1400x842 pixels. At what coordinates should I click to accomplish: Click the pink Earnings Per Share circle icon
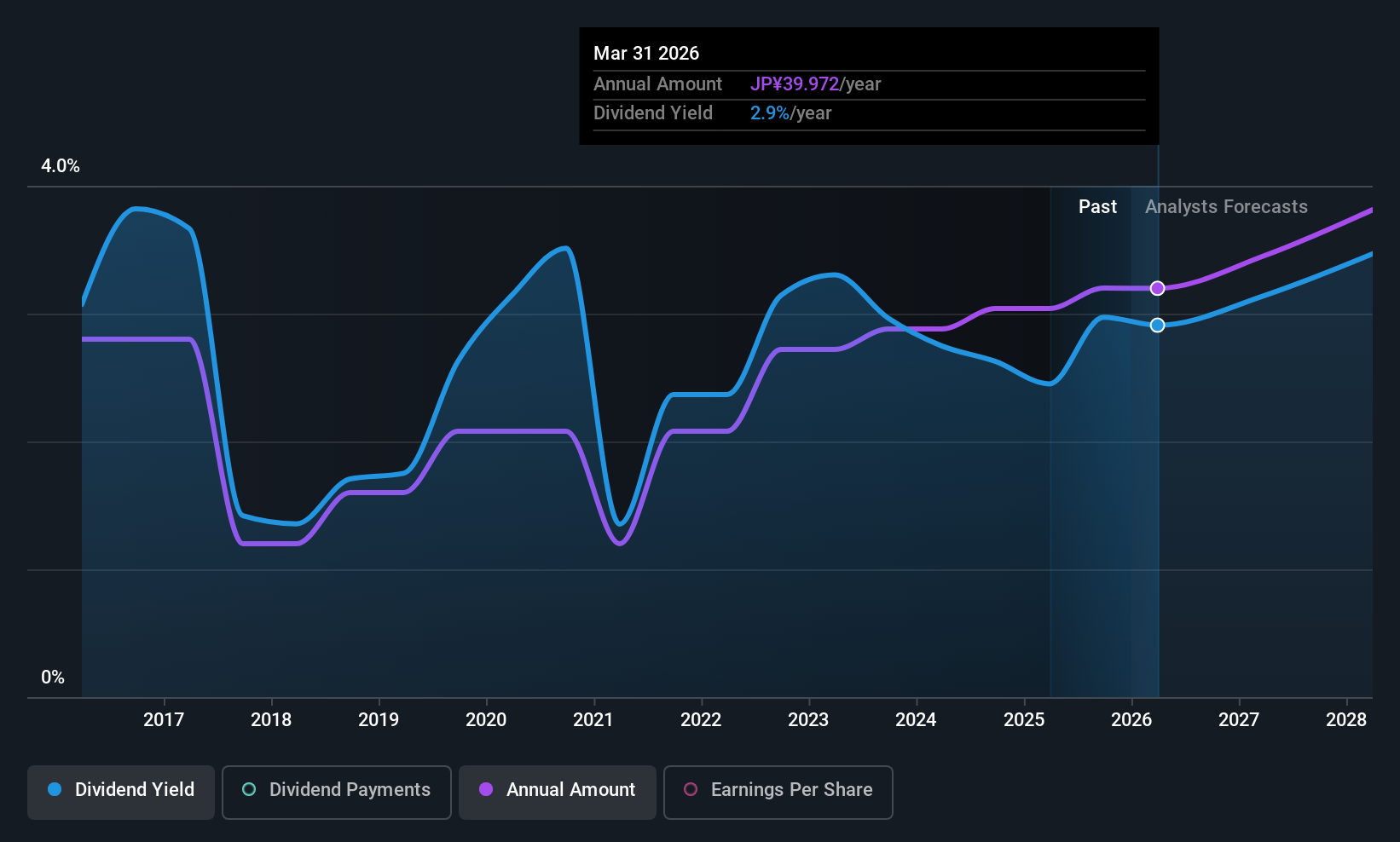point(691,789)
